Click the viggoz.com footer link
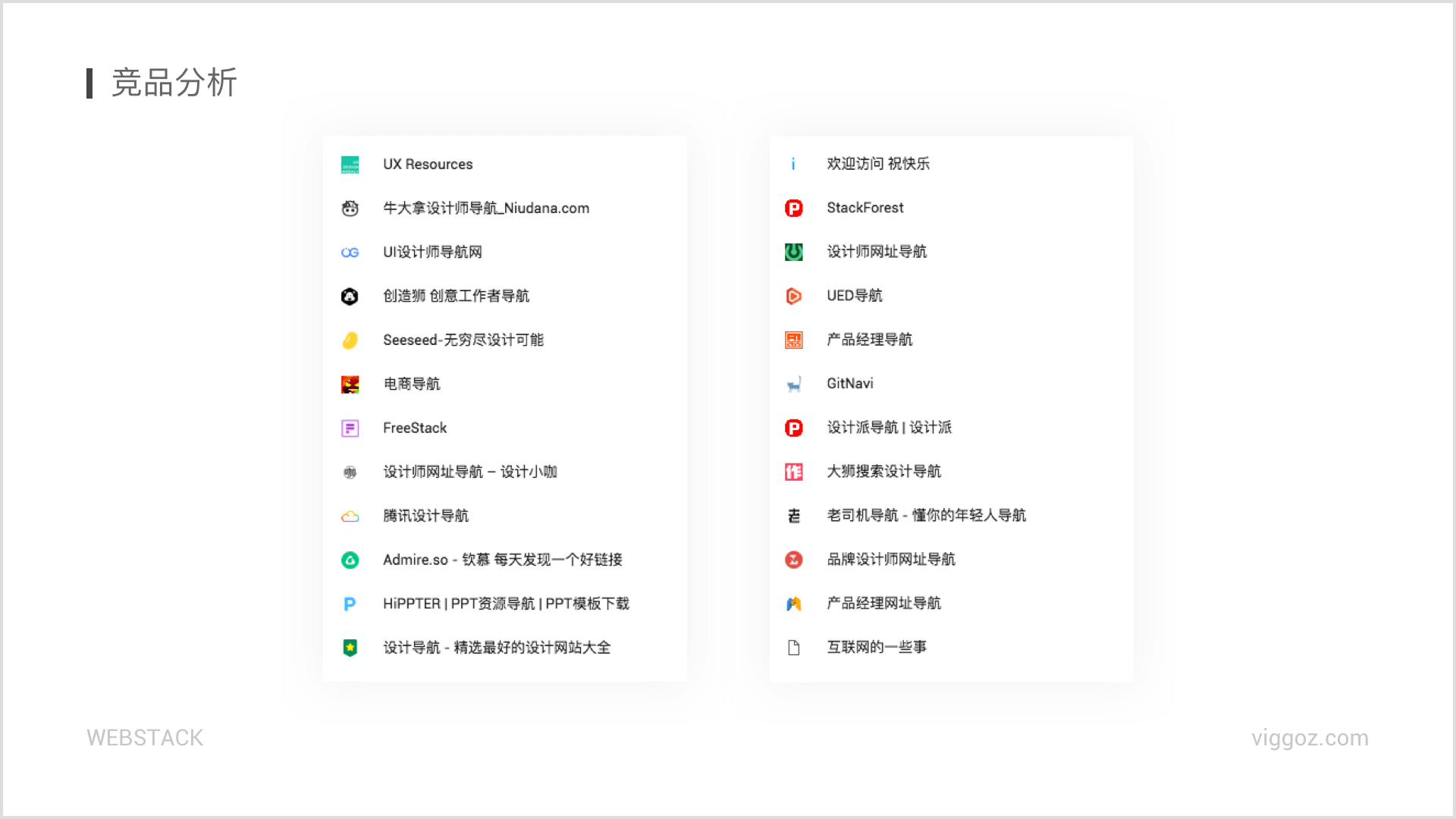Viewport: 1456px width, 819px height. (1310, 738)
